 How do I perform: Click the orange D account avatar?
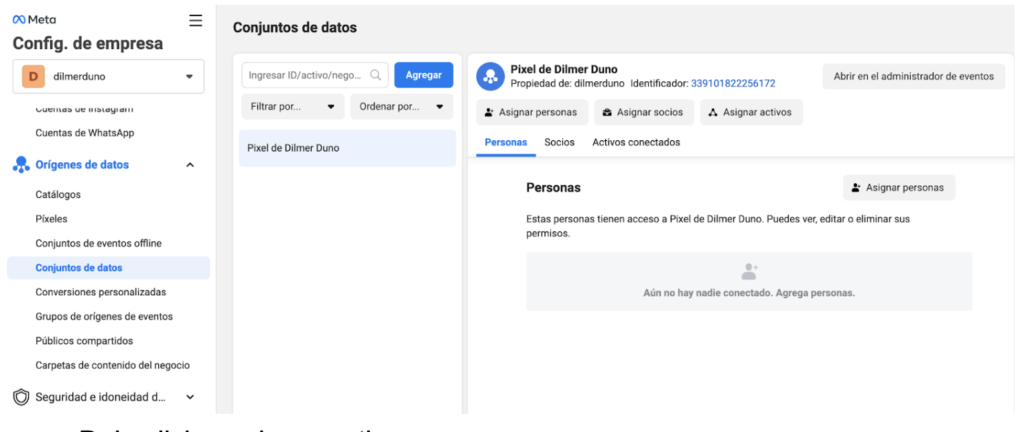click(33, 76)
